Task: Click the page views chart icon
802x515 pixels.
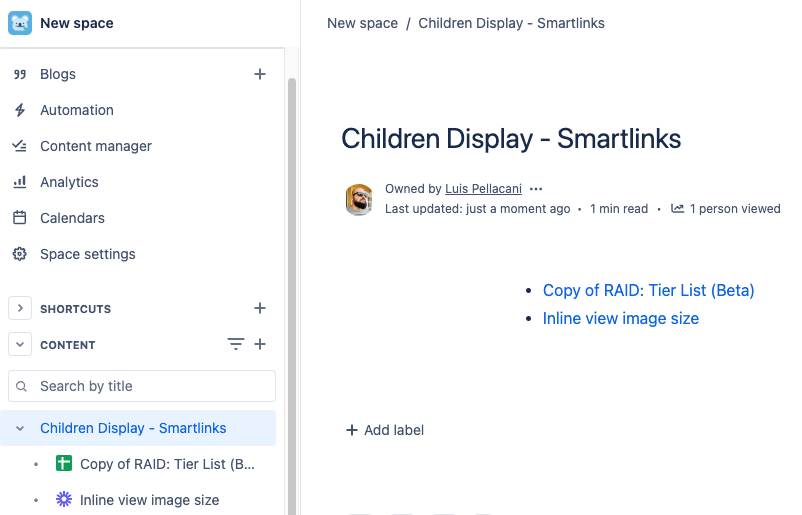Action: [x=677, y=208]
